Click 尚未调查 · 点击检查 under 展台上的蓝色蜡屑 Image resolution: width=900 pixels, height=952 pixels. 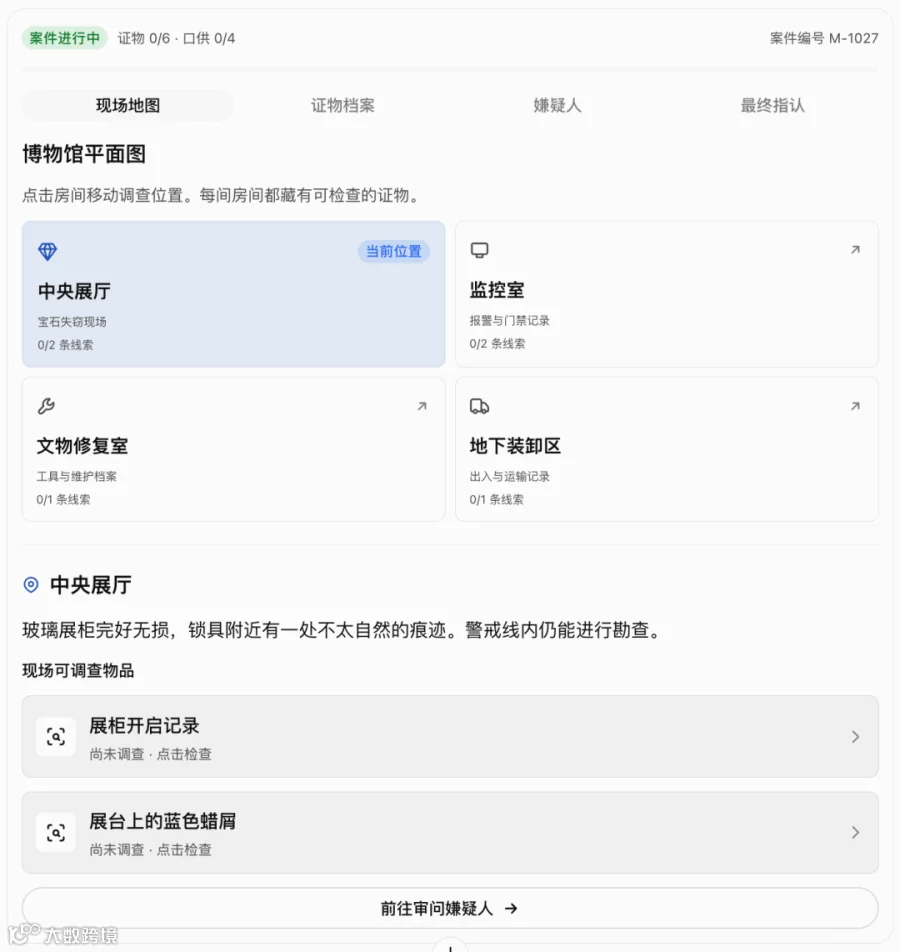click(151, 850)
